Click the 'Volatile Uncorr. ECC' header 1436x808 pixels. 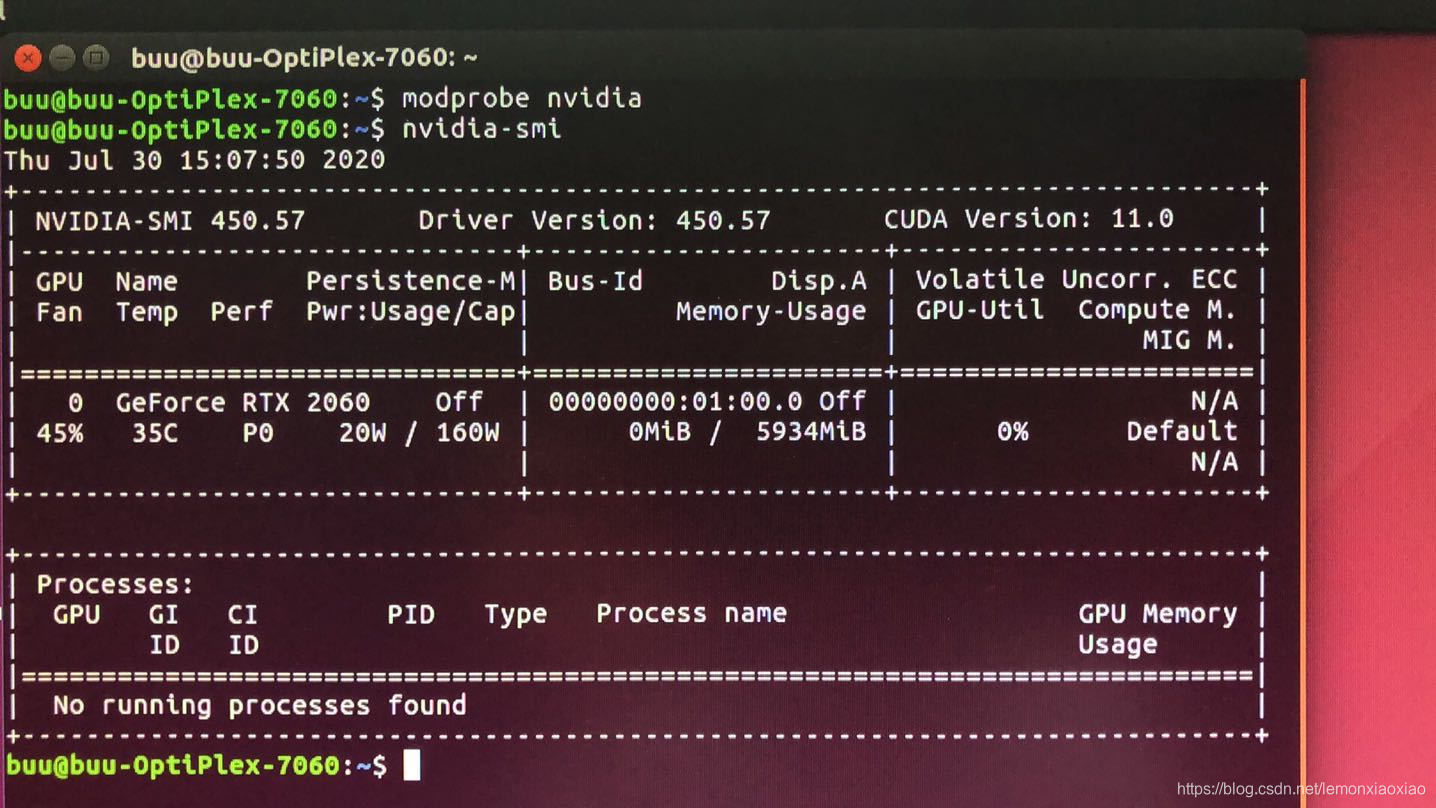(1076, 280)
